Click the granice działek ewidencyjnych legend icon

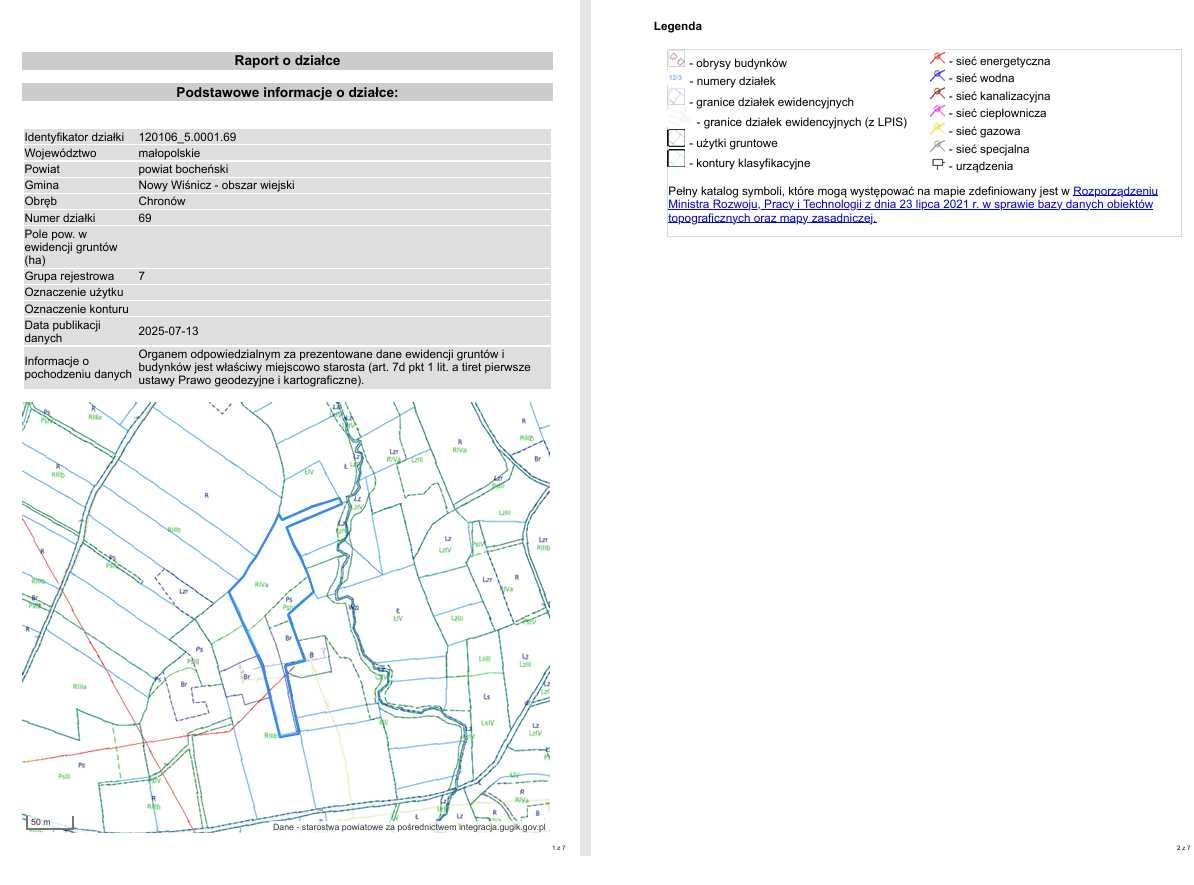pyautogui.click(x=676, y=97)
